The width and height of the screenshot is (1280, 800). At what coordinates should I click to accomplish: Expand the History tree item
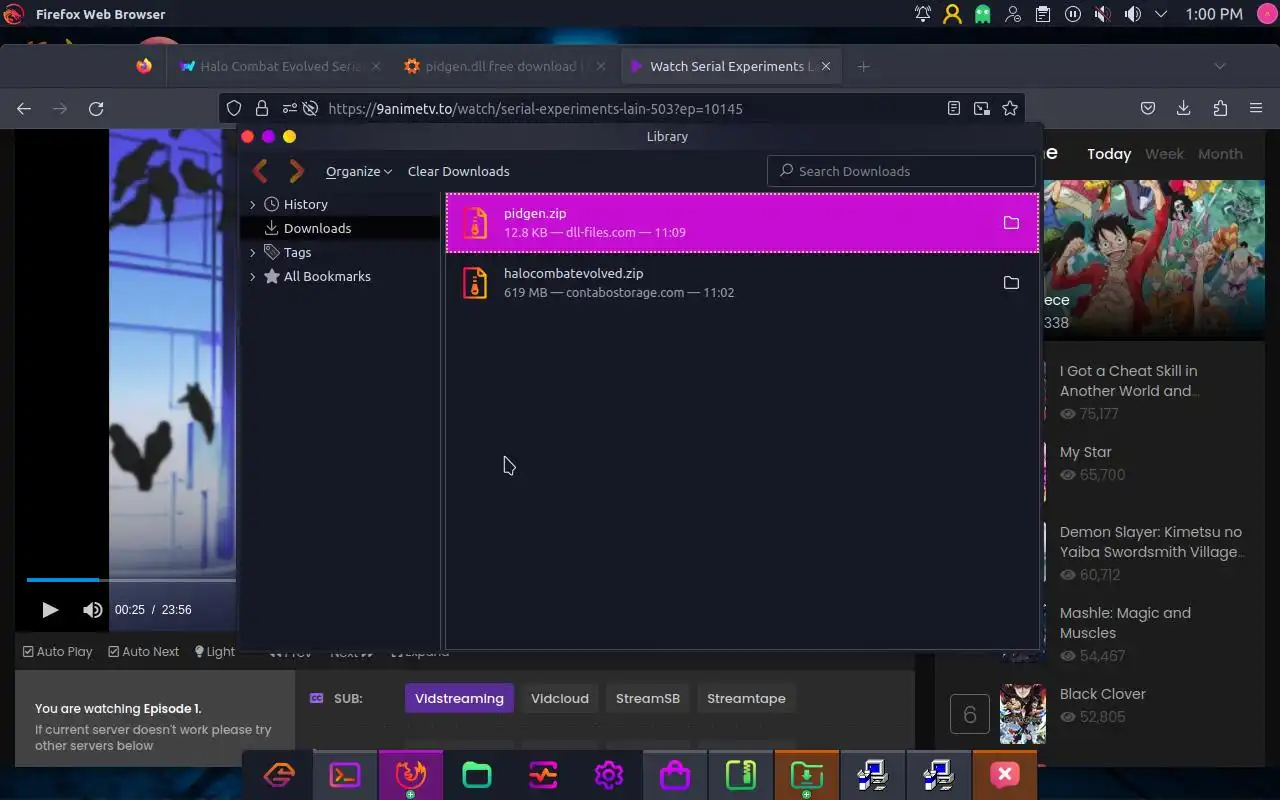click(x=252, y=204)
